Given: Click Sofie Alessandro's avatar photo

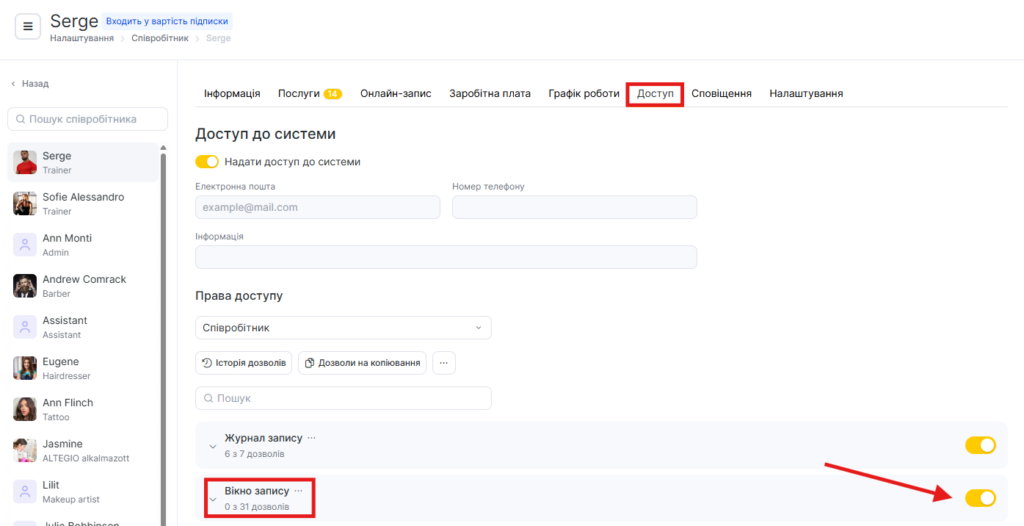Looking at the screenshot, I should click(25, 204).
